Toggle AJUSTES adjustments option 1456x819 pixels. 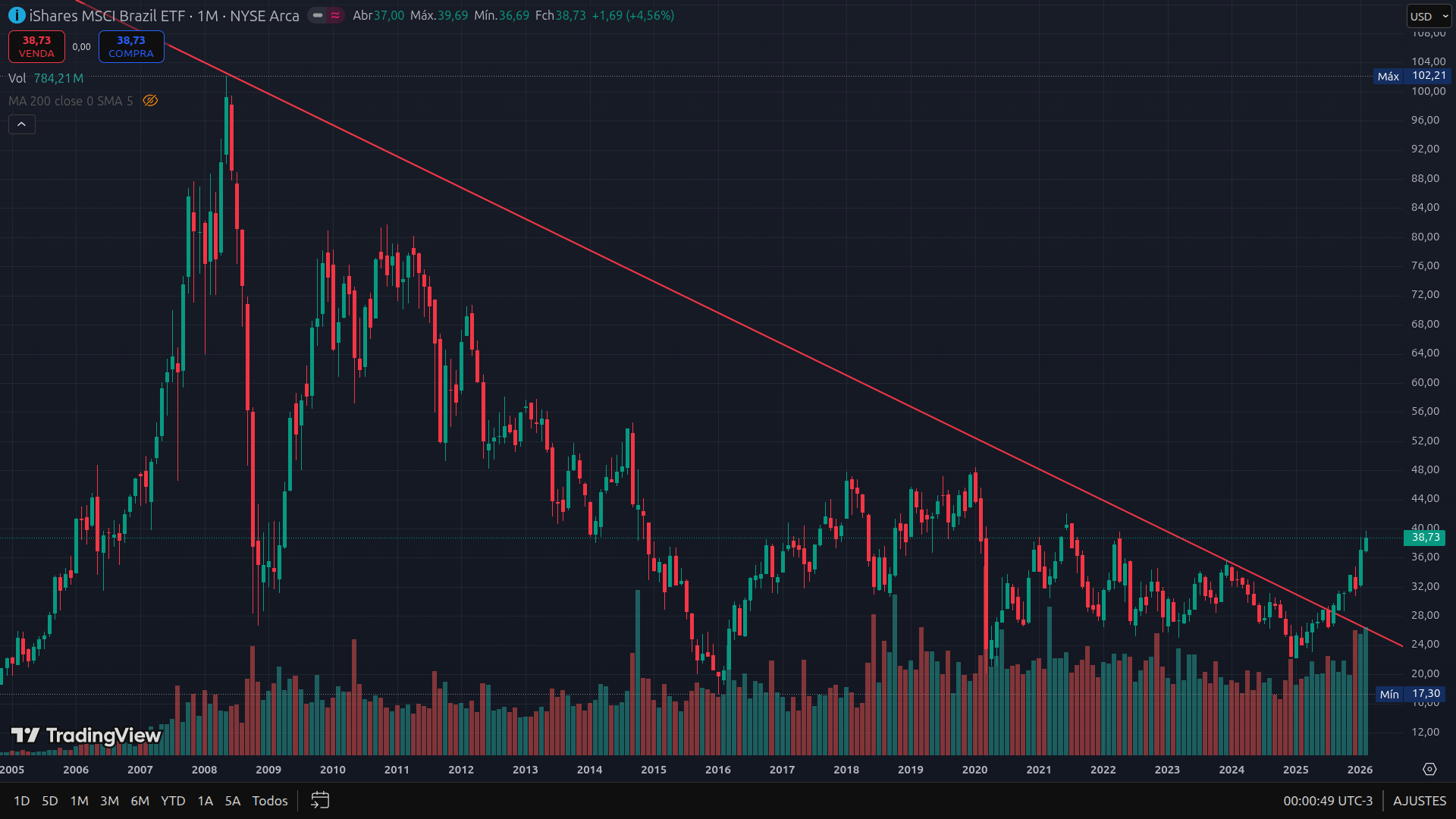pos(1420,801)
